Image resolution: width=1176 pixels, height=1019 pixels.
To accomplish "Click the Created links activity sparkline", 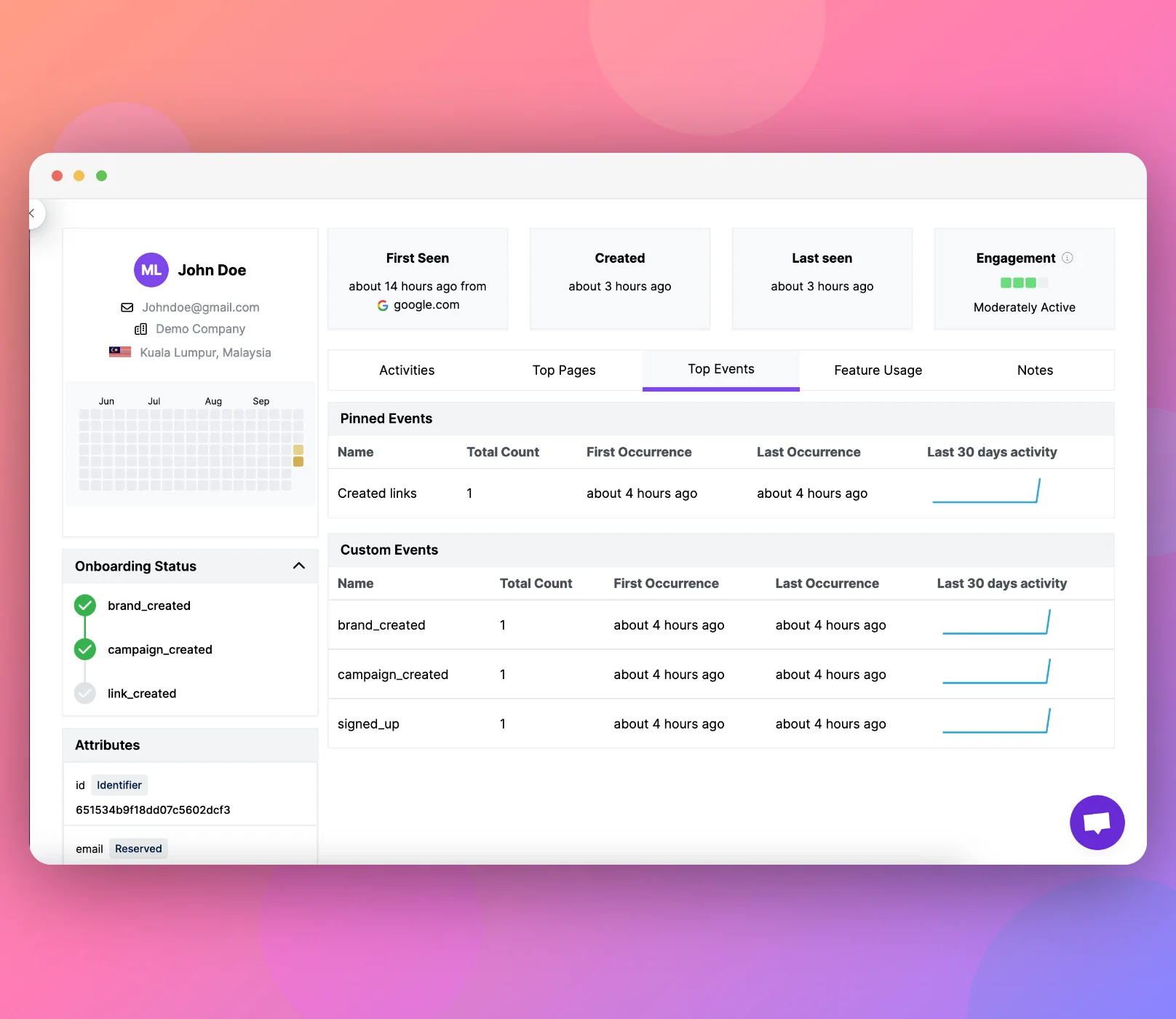I will pyautogui.click(x=986, y=491).
